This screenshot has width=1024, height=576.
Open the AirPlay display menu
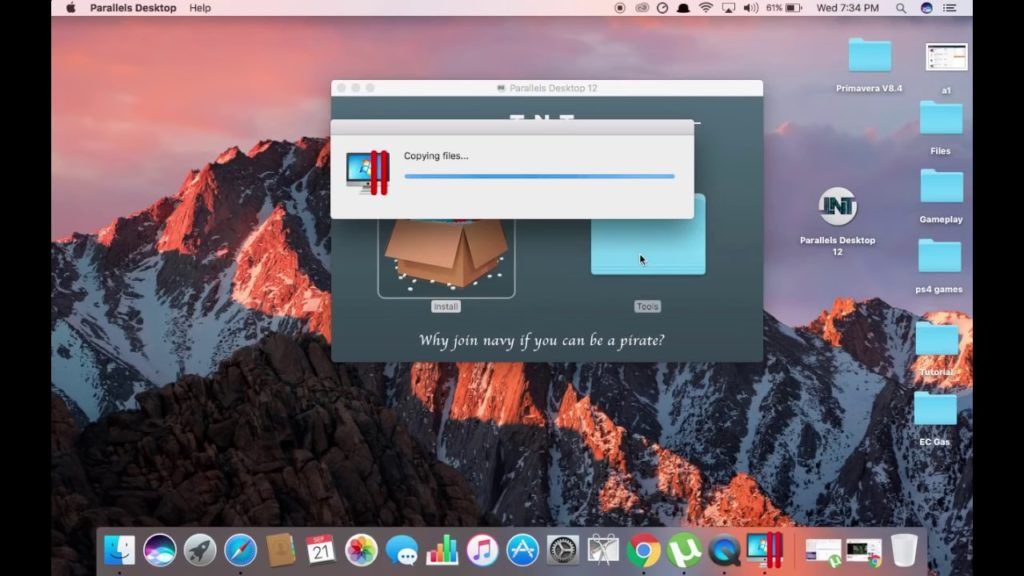point(728,8)
